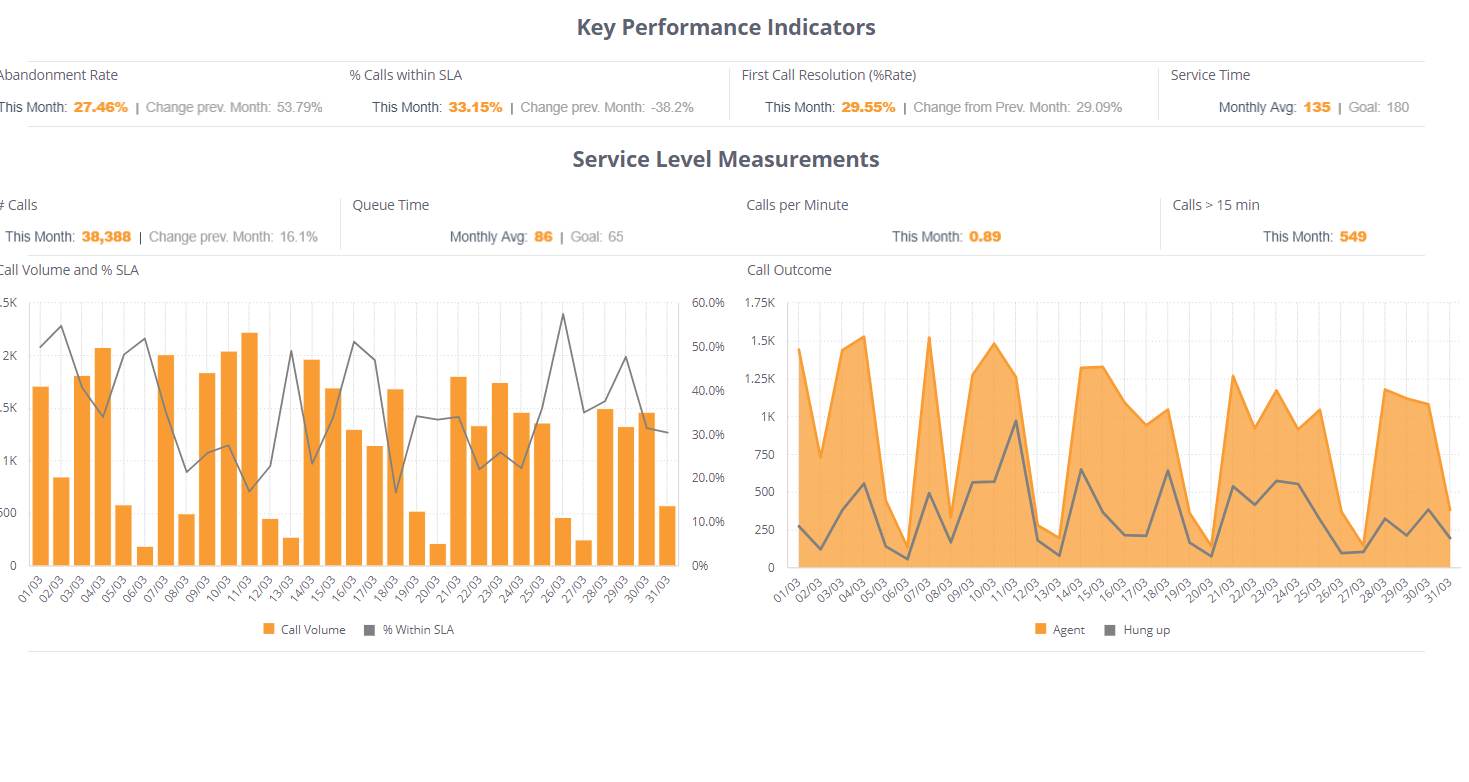Click First Call Resolution value 29.55%

[868, 107]
